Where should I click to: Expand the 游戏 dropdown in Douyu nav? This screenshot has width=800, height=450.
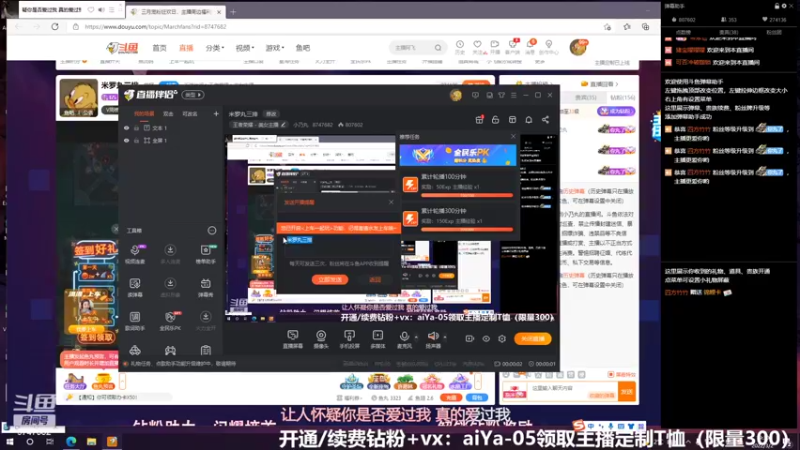pyautogui.click(x=274, y=48)
